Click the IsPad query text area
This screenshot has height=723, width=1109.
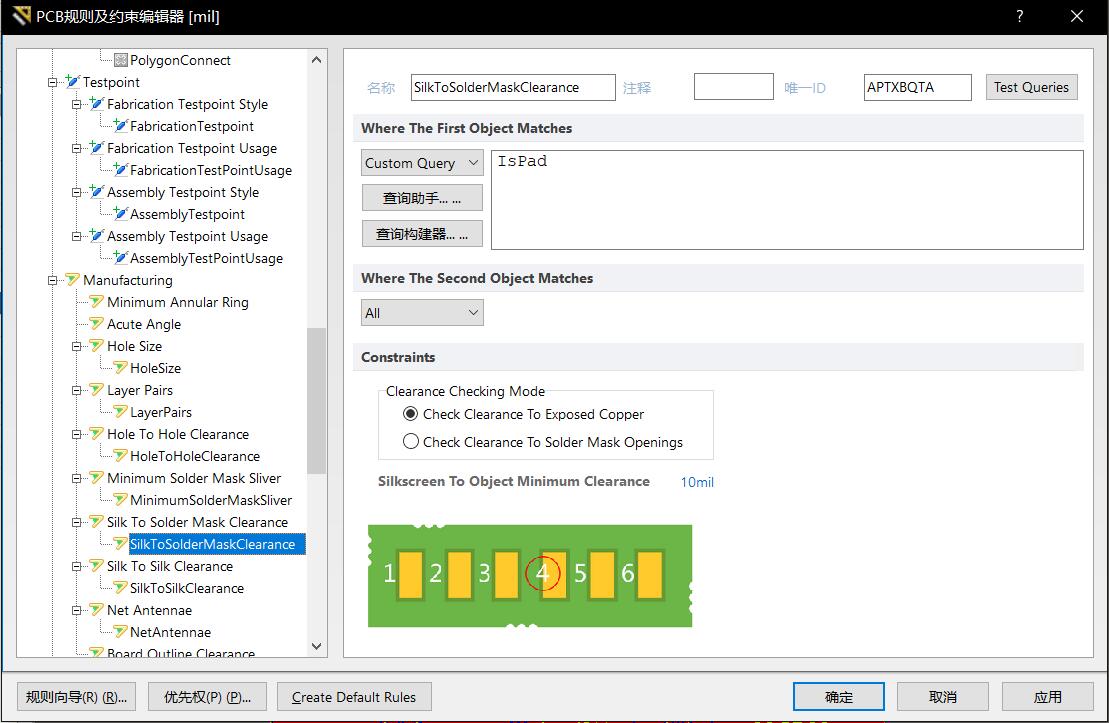(x=787, y=199)
